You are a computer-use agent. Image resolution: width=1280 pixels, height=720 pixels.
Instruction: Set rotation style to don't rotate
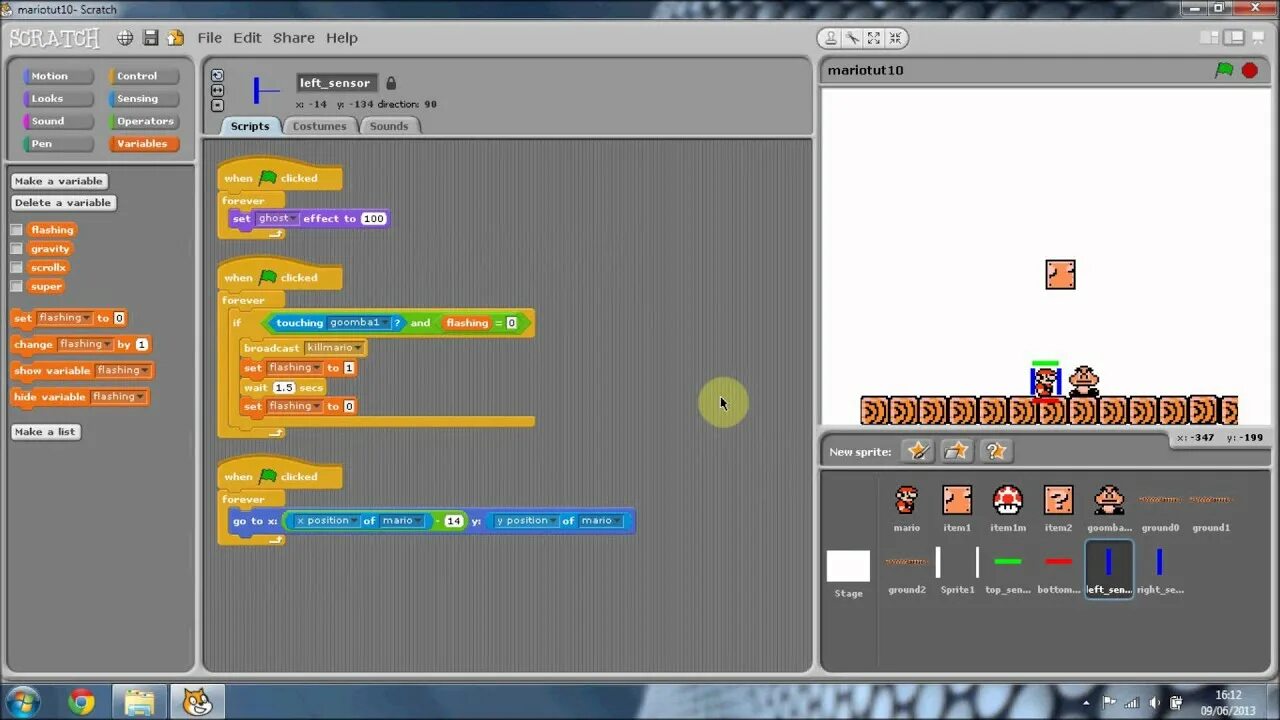(x=217, y=105)
